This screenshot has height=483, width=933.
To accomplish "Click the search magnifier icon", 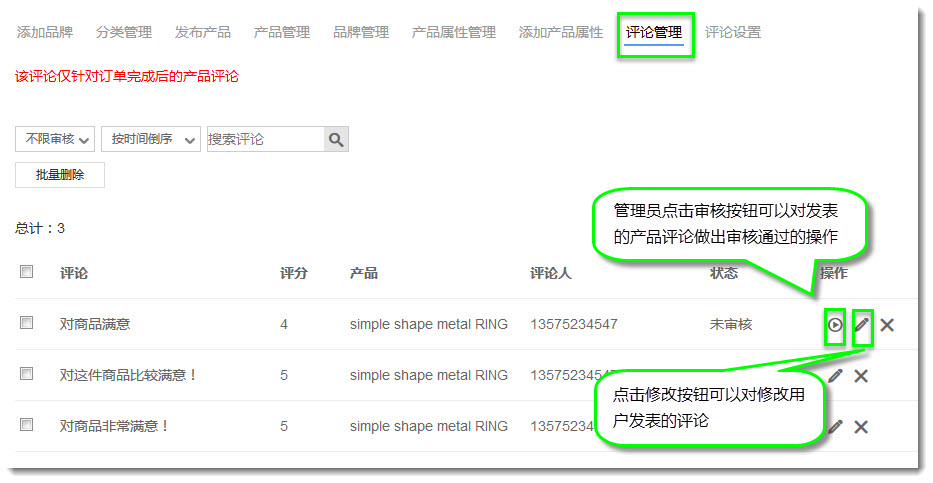I will pos(336,140).
